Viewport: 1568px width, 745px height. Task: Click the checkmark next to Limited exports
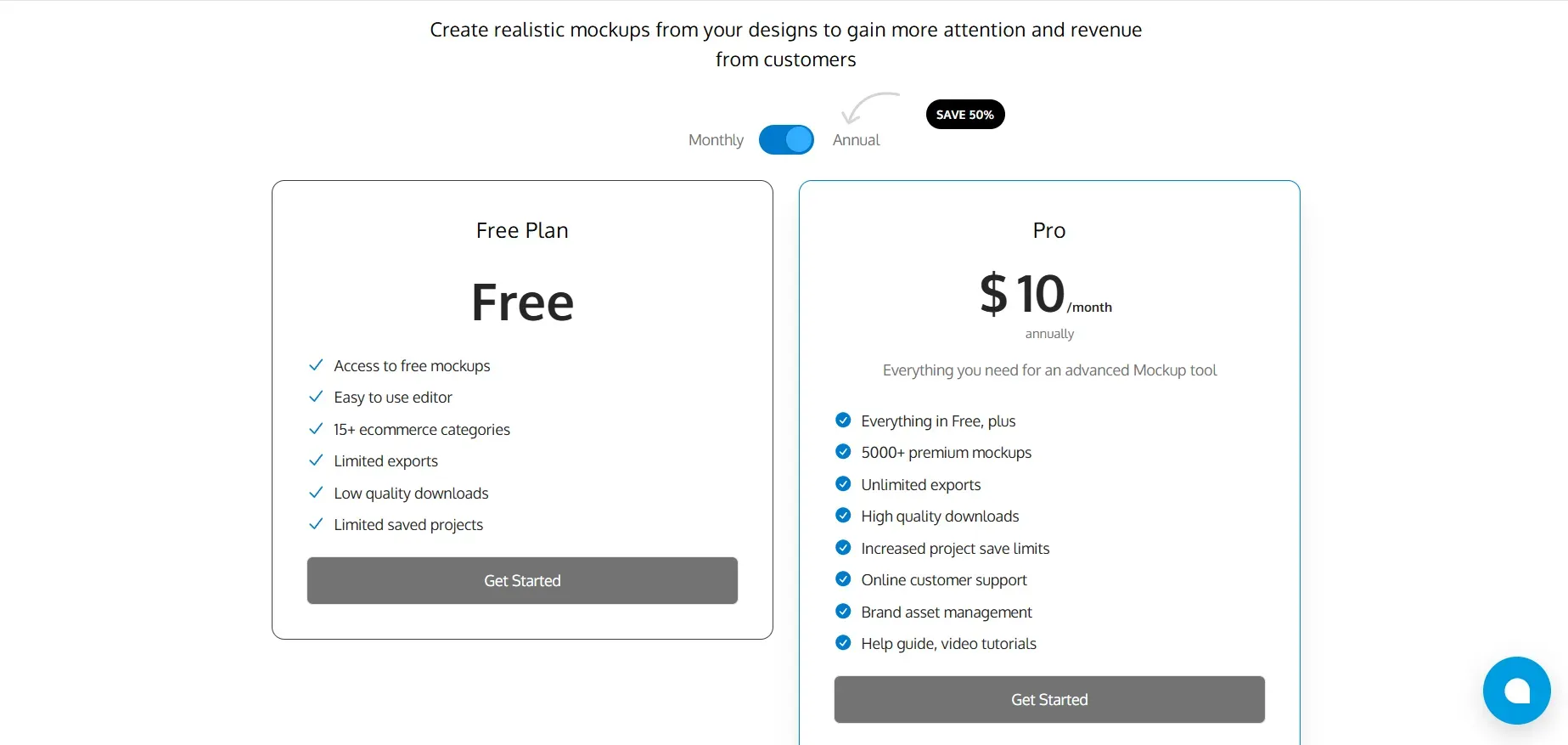[x=316, y=460]
